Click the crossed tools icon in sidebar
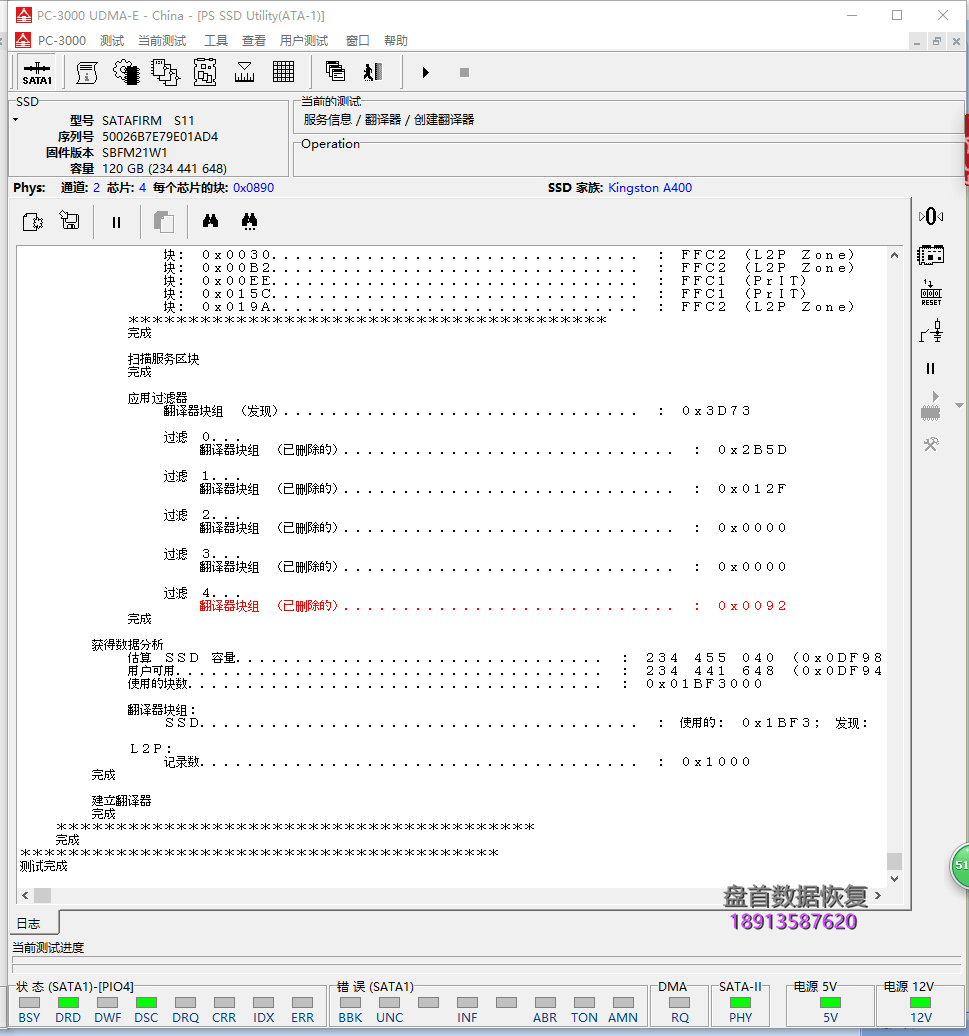This screenshot has width=969, height=1036. (x=931, y=445)
